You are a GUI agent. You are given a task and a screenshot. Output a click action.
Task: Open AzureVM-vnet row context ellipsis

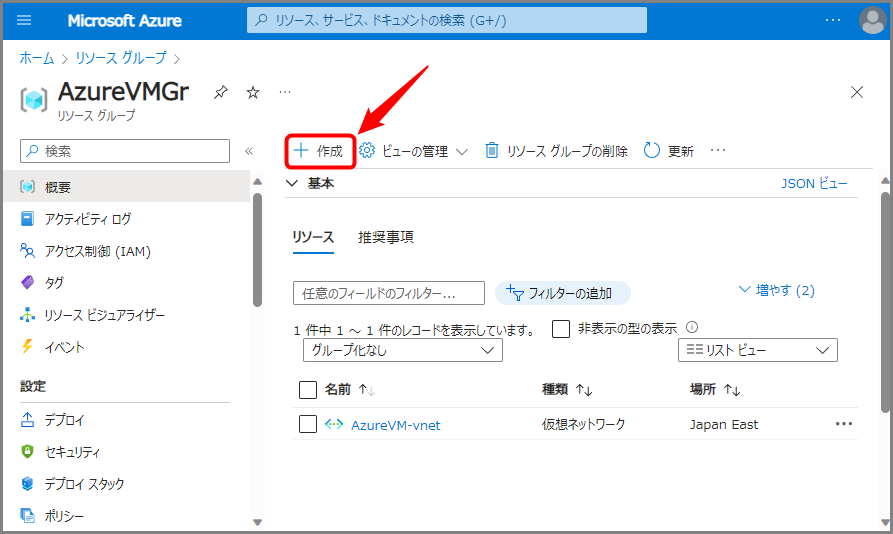point(844,424)
